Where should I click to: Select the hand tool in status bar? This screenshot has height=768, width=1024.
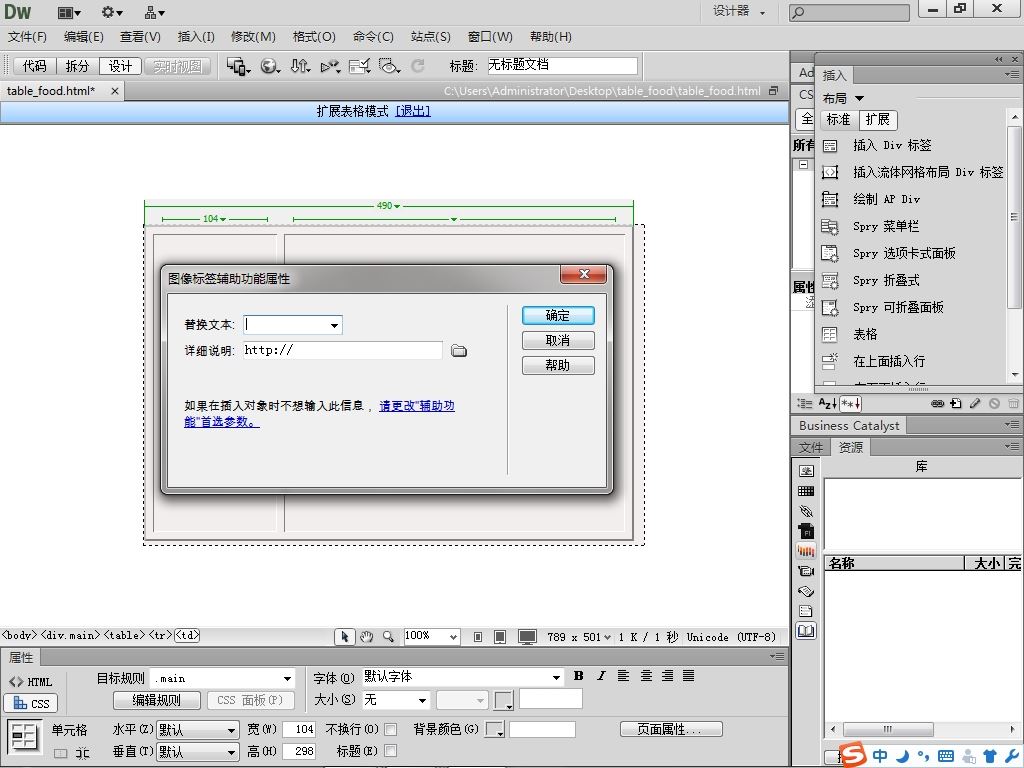point(366,637)
